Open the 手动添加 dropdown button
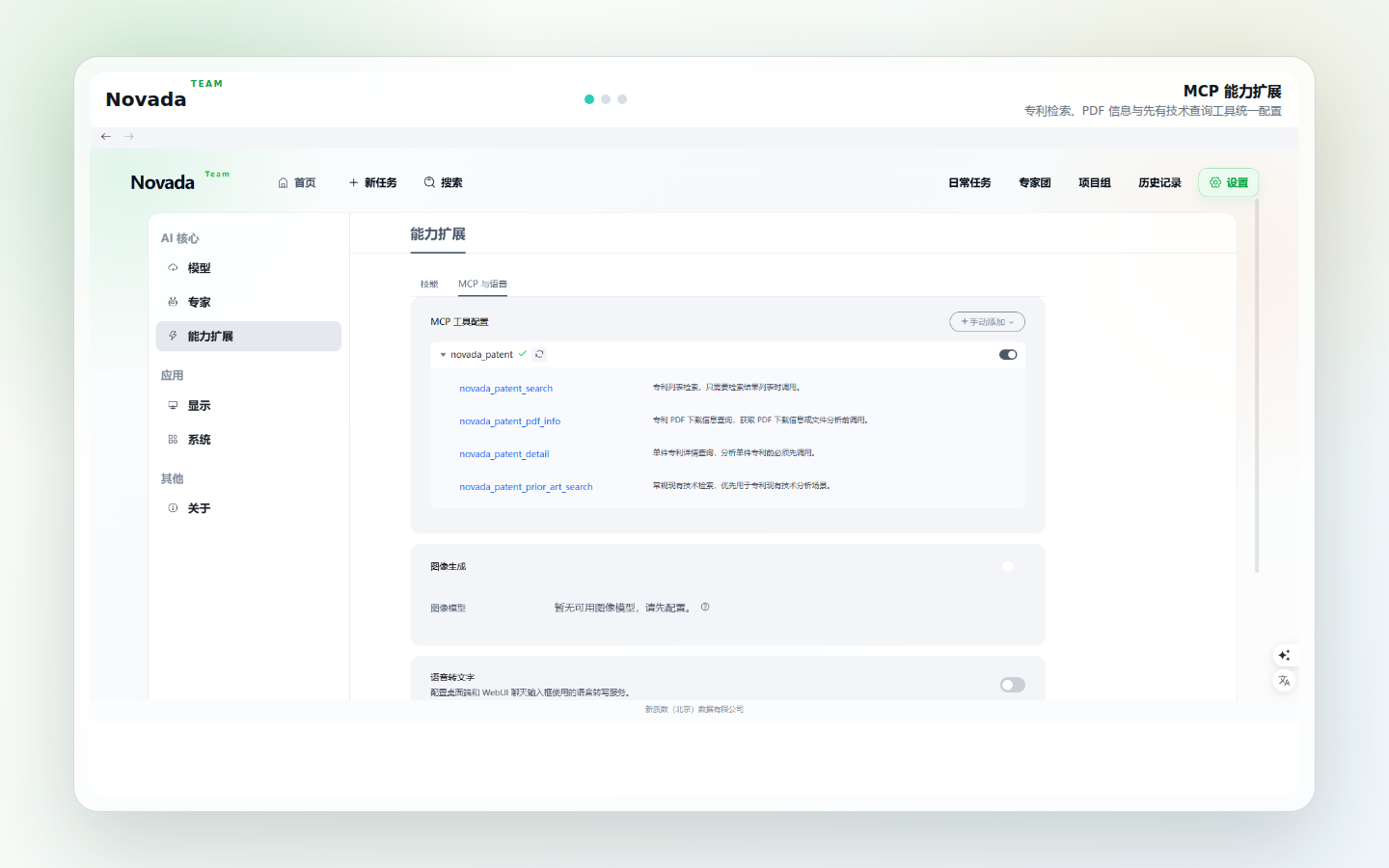Screen dimensions: 1389x868 coord(987,321)
